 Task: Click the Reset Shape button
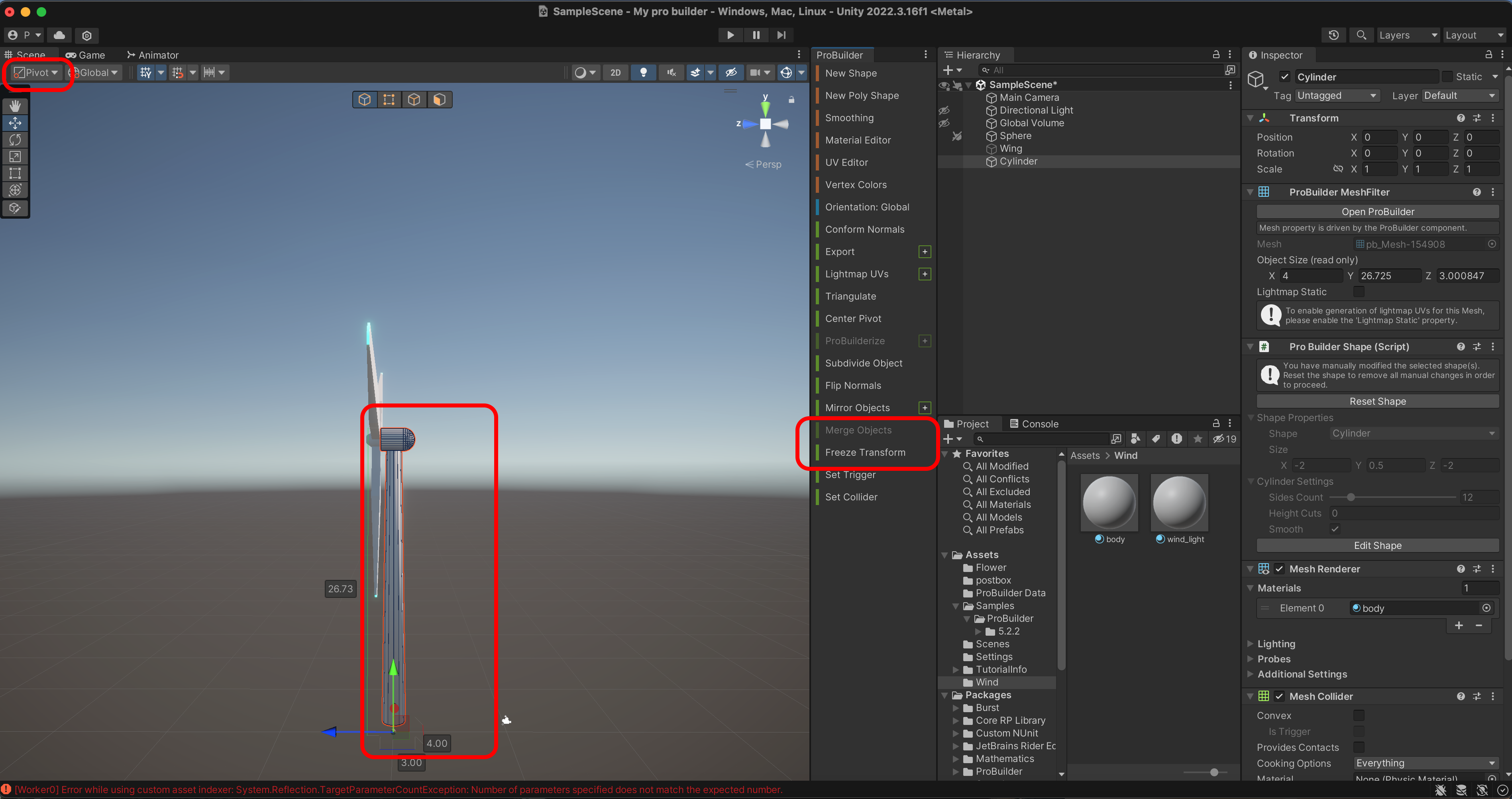[x=1377, y=401]
